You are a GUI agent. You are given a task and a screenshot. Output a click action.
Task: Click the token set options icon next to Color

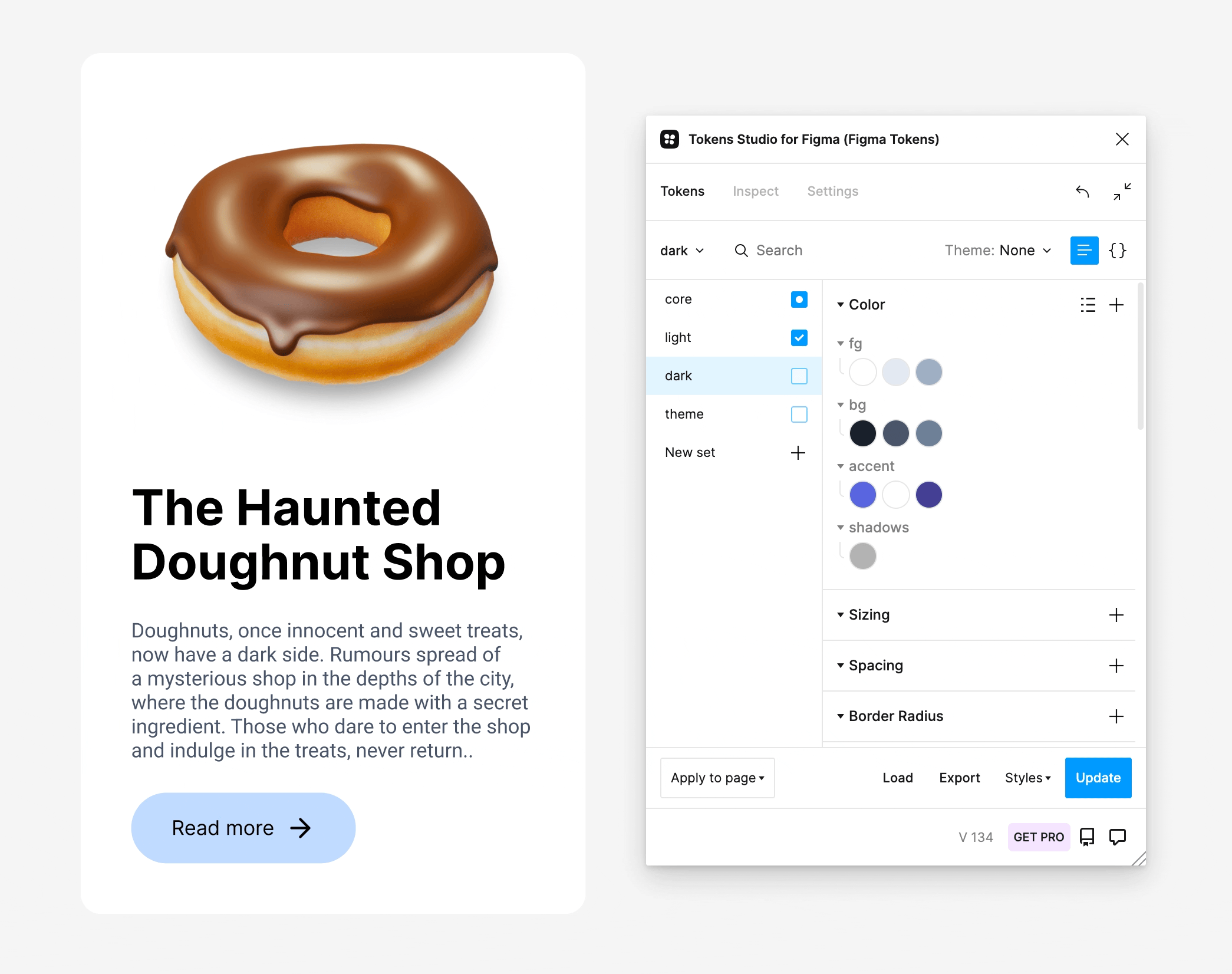1088,304
